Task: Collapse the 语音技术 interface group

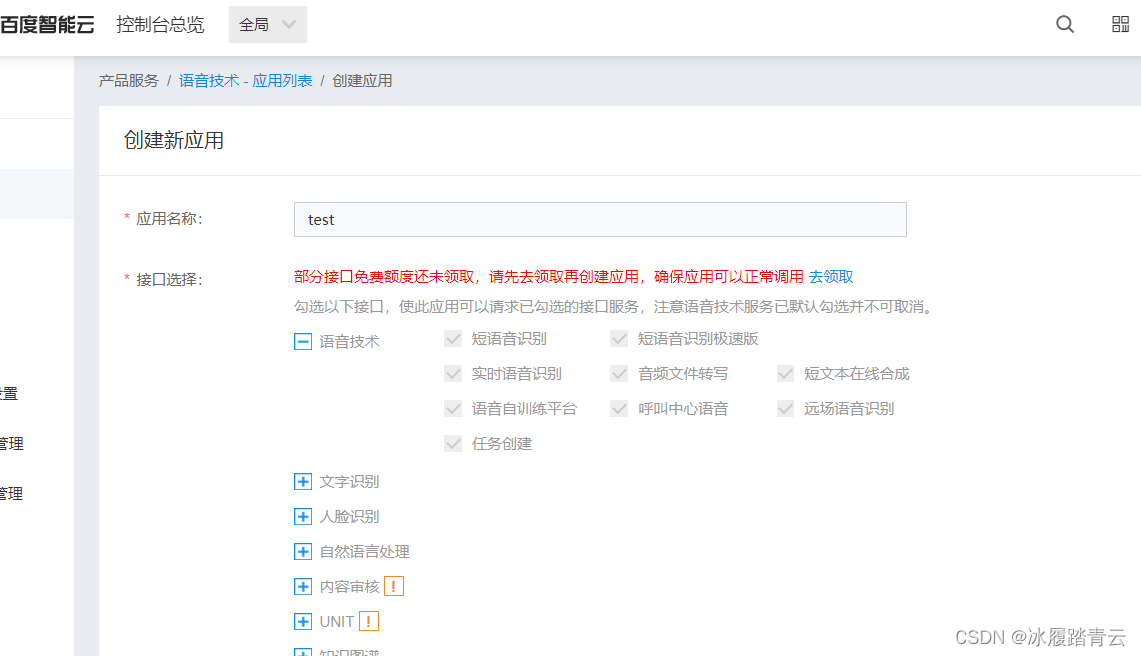Action: click(303, 341)
